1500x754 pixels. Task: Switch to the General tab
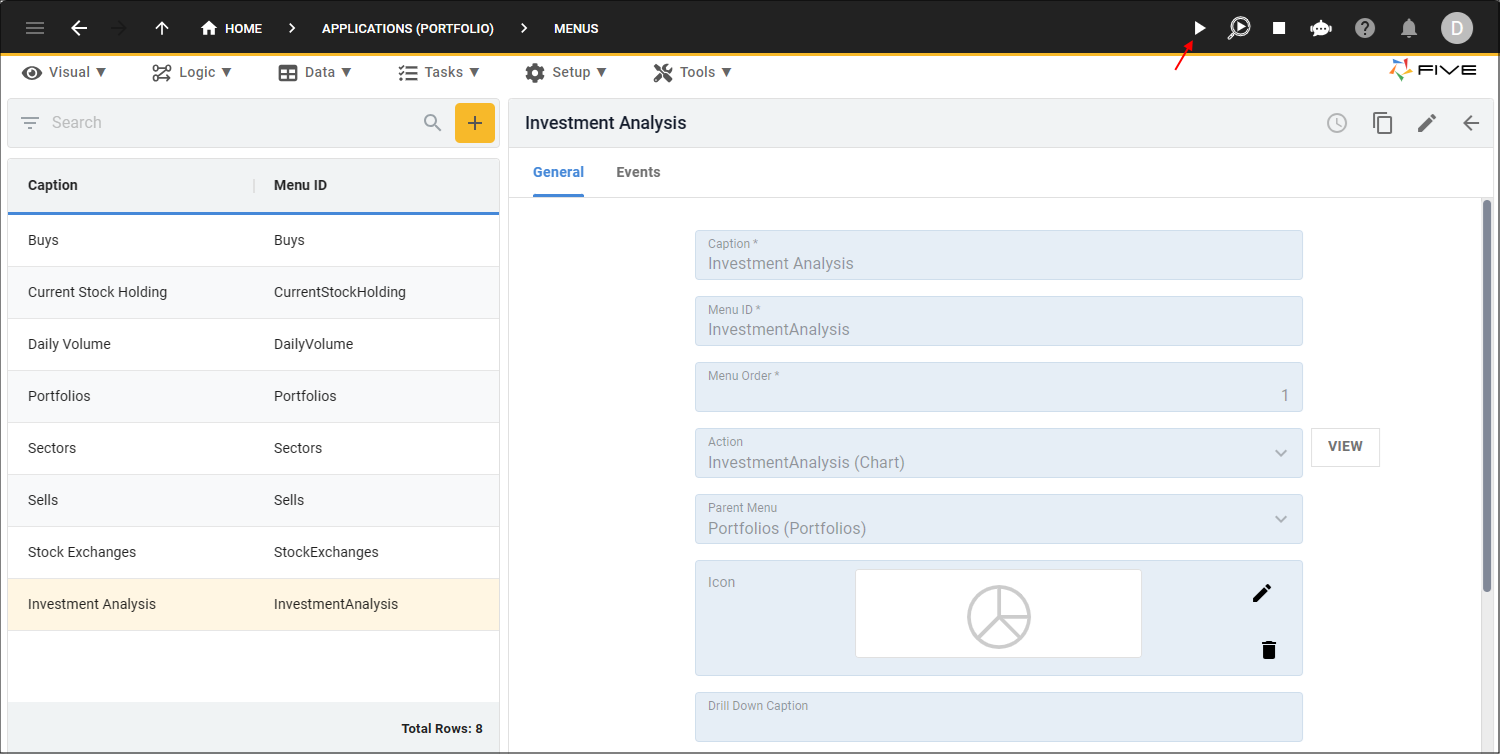(x=558, y=172)
